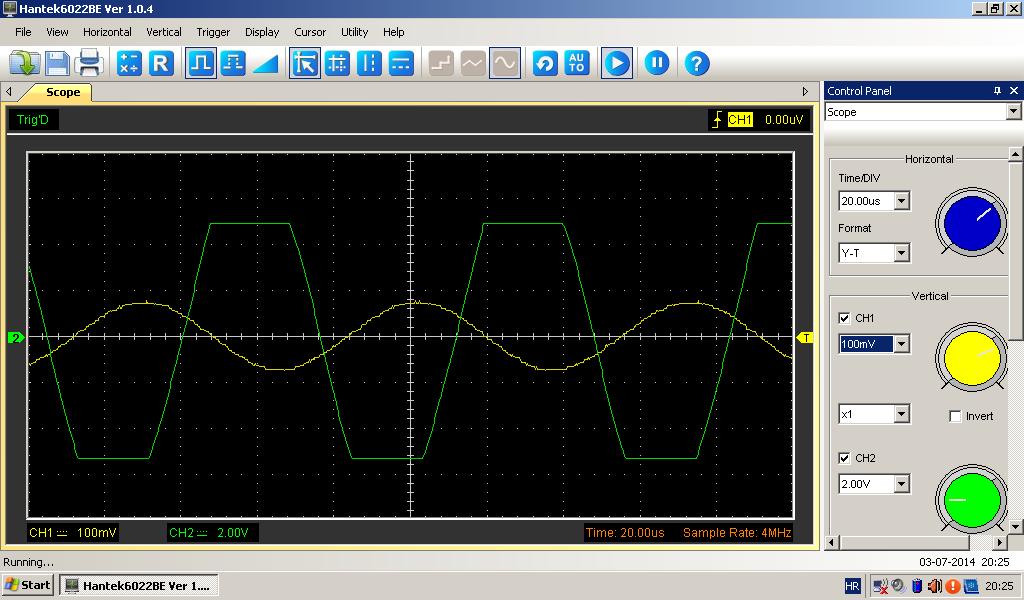Viewport: 1024px width, 600px height.
Task: Select the sine-wave interpolation icon
Action: [504, 64]
